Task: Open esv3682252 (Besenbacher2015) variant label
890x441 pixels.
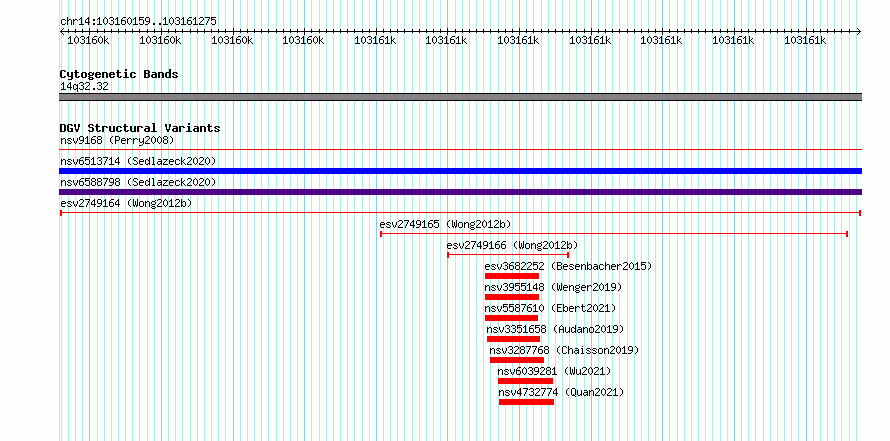Action: coord(568,266)
